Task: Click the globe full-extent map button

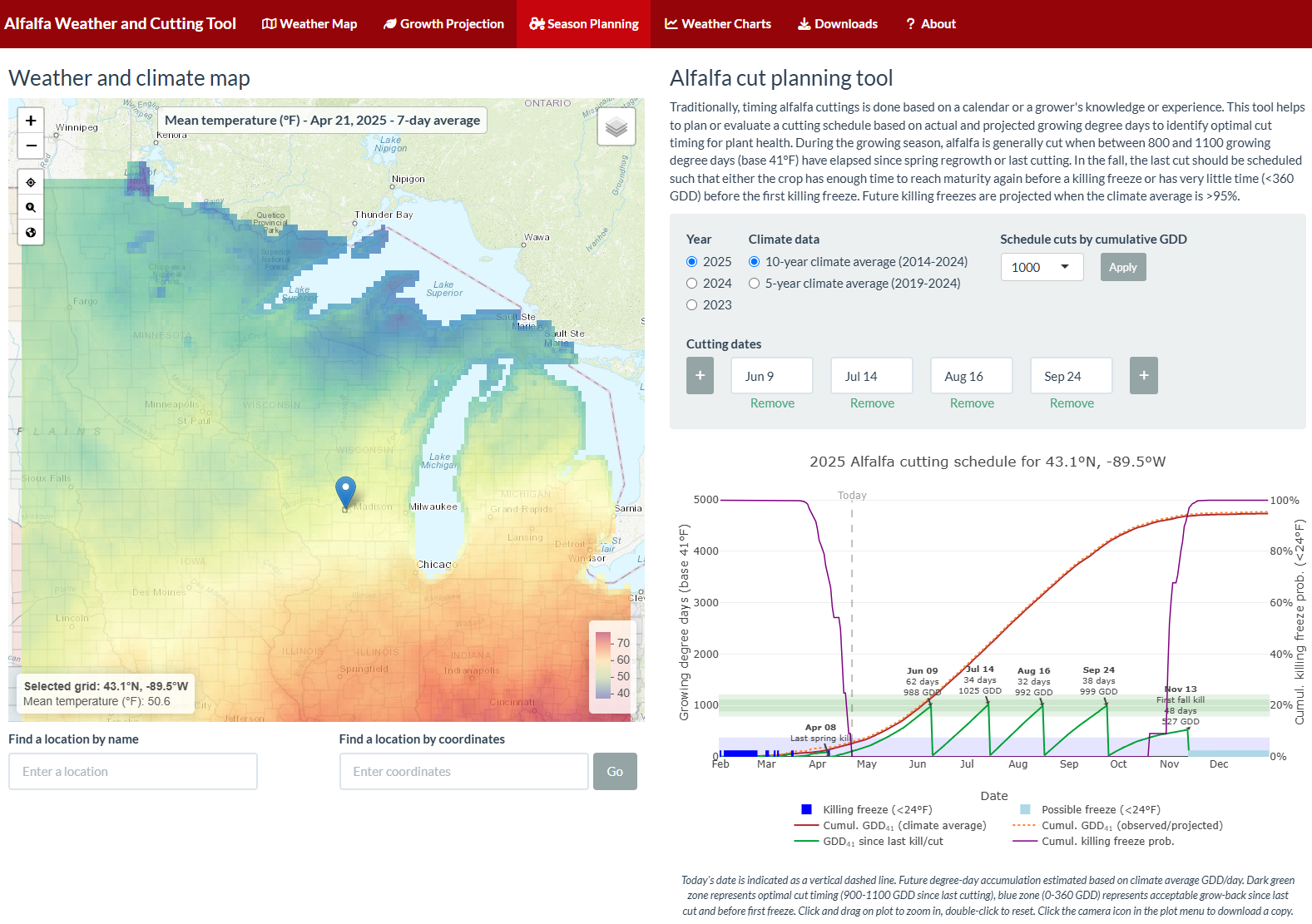Action: (x=31, y=232)
